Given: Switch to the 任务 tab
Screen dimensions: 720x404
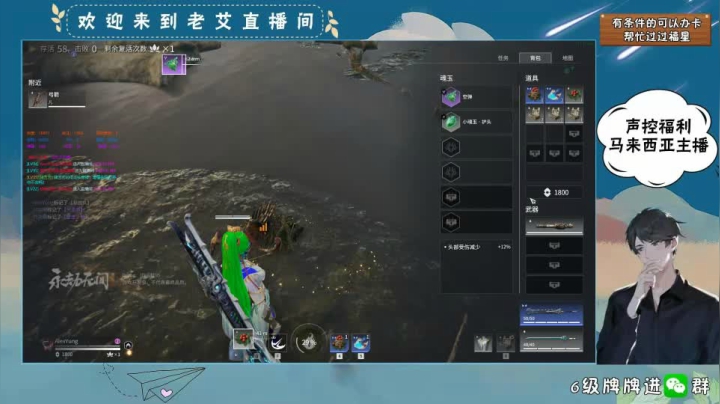Looking at the screenshot, I should click(x=503, y=58).
